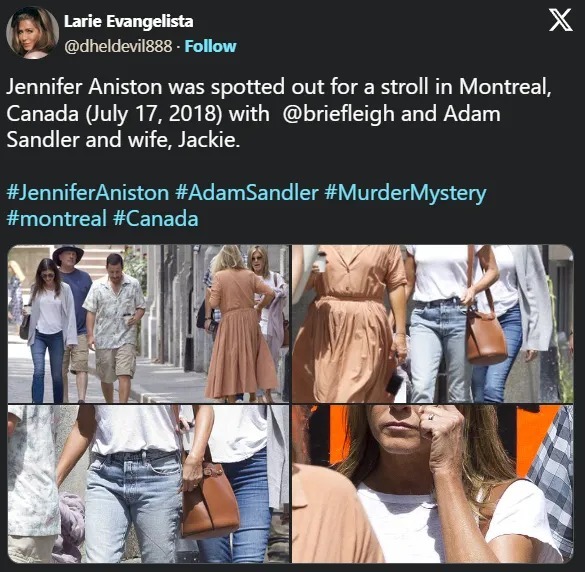
Task: Click ring on hand in close-up photo
Action: tap(431, 416)
